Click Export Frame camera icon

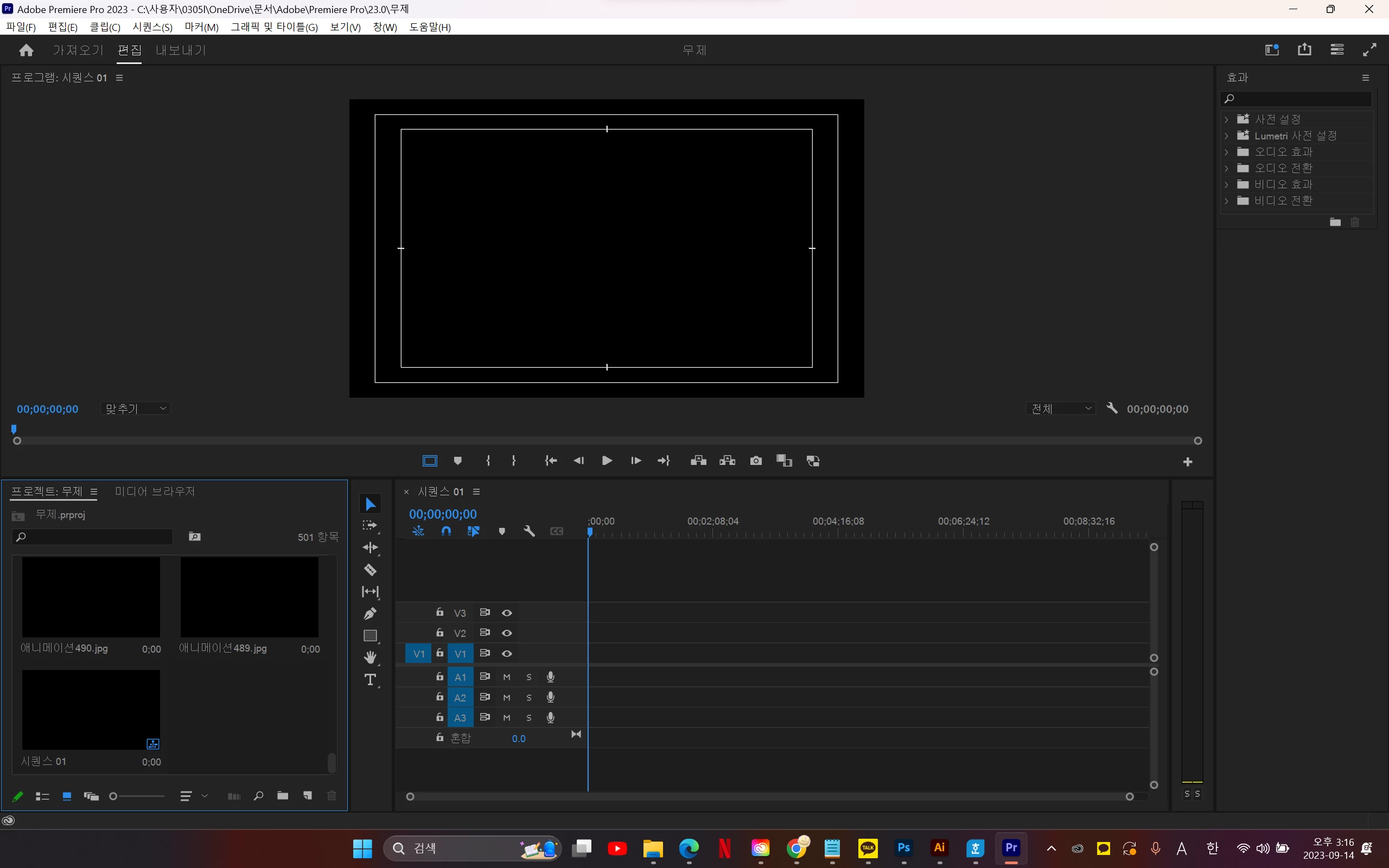(x=756, y=461)
